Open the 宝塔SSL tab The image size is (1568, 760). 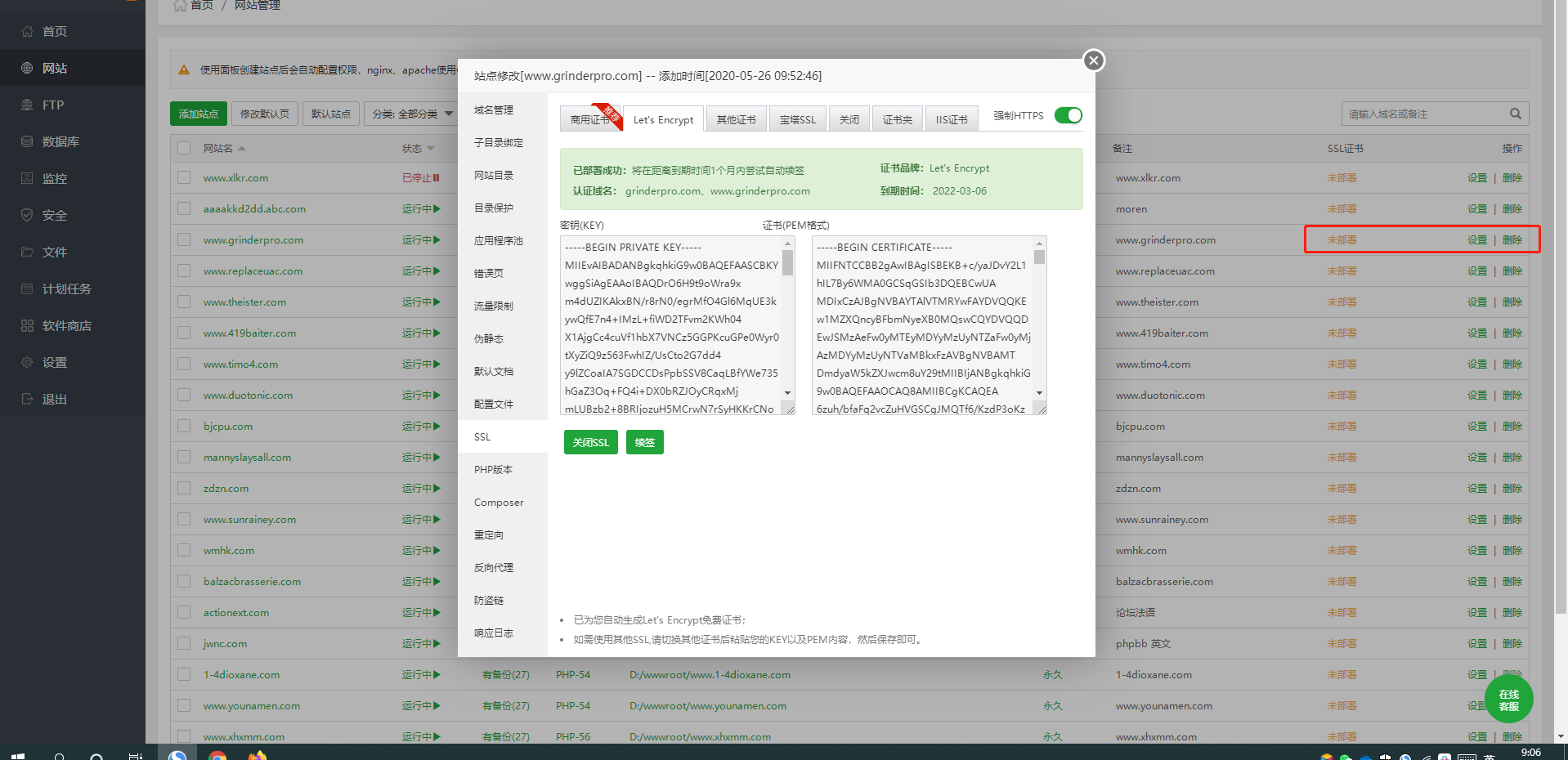coord(798,119)
